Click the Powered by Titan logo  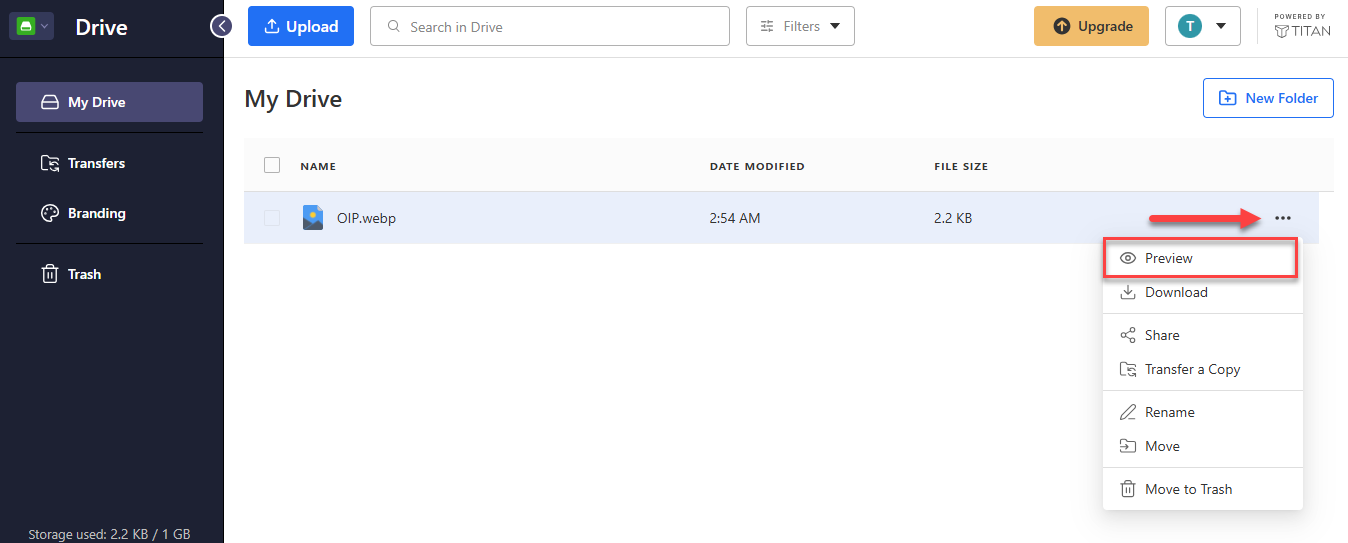(1302, 26)
